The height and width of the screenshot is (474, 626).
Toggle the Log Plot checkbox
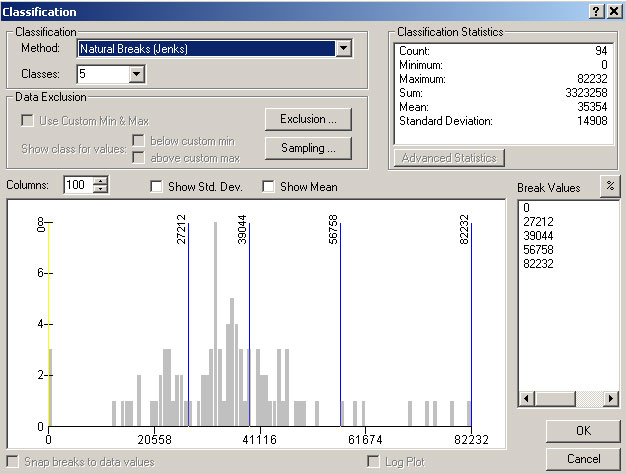373,462
